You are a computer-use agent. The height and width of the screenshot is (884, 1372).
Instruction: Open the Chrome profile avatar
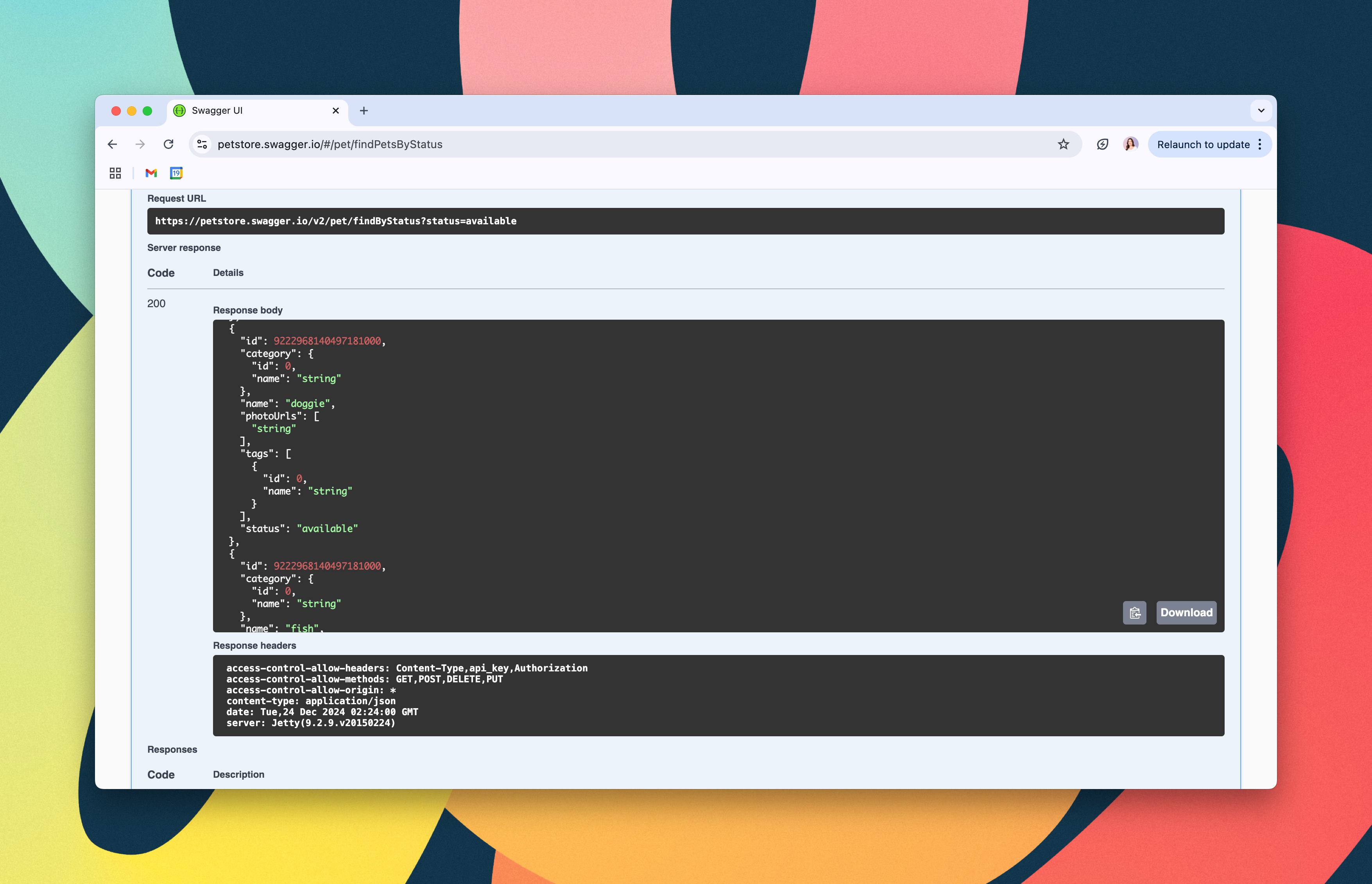coord(1130,144)
